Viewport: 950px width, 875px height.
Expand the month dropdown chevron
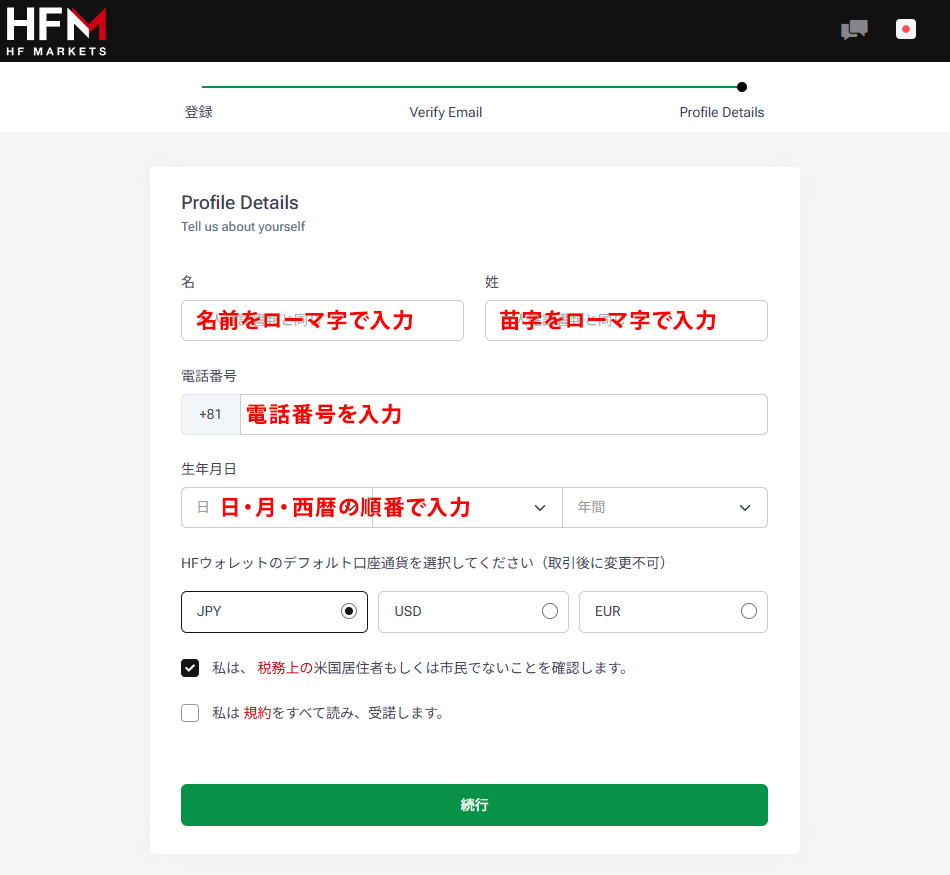(540, 508)
